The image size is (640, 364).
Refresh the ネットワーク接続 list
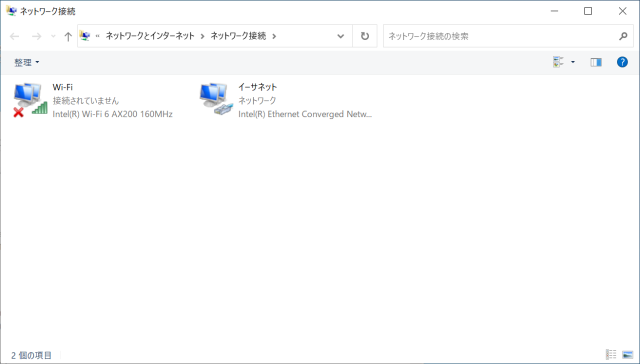pyautogui.click(x=365, y=36)
